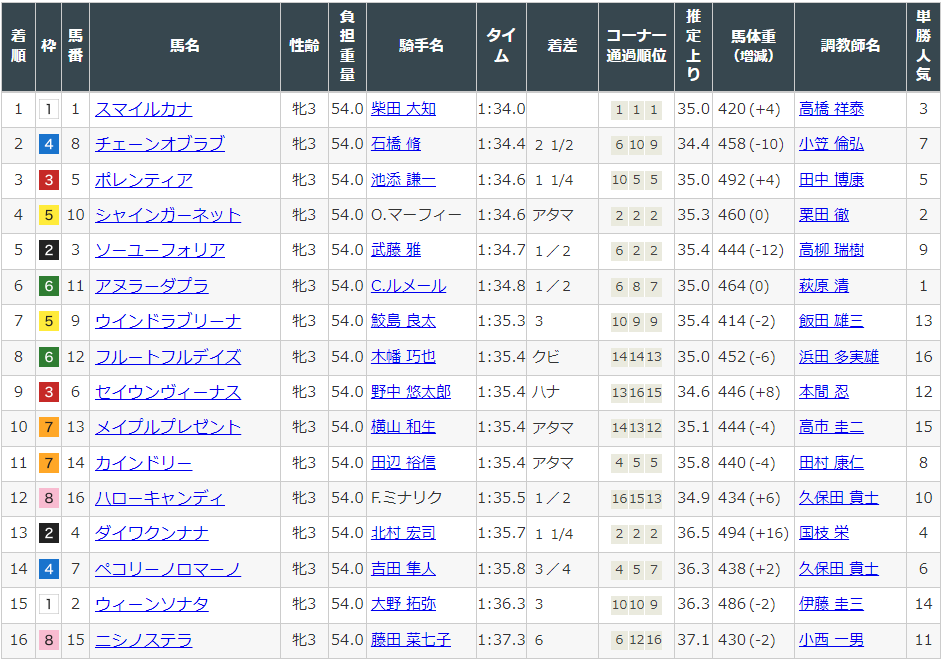Viewport: 942px width, 661px height.
Task: View trainer 伊藤 圭三
Action: pyautogui.click(x=831, y=604)
